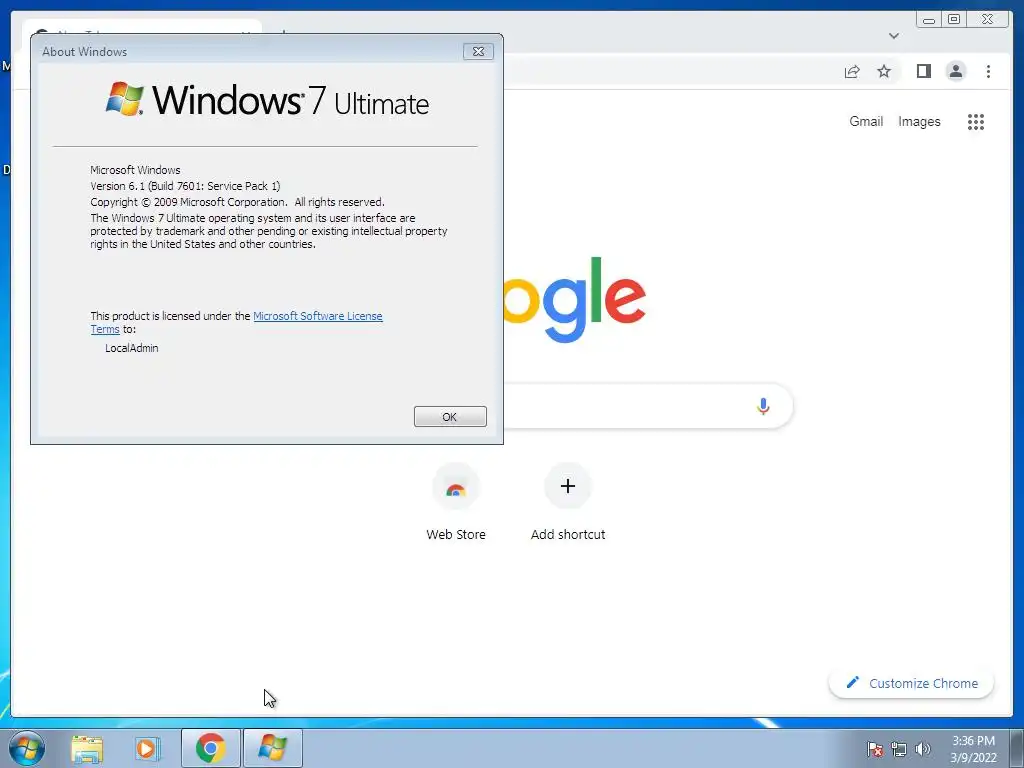Image resolution: width=1024 pixels, height=768 pixels.
Task: Click the Copyright 2009 Microsoft Corporation line
Action: pyautogui.click(x=237, y=202)
